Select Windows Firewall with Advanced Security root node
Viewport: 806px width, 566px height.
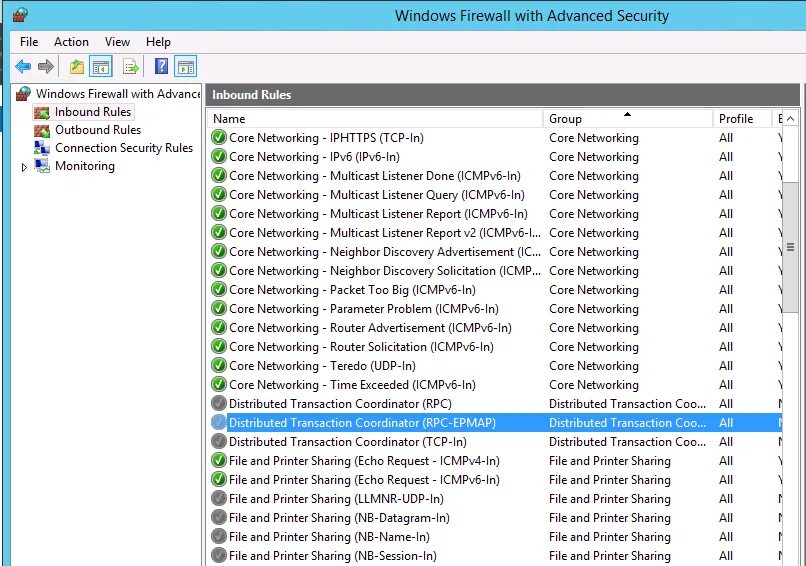[118, 94]
